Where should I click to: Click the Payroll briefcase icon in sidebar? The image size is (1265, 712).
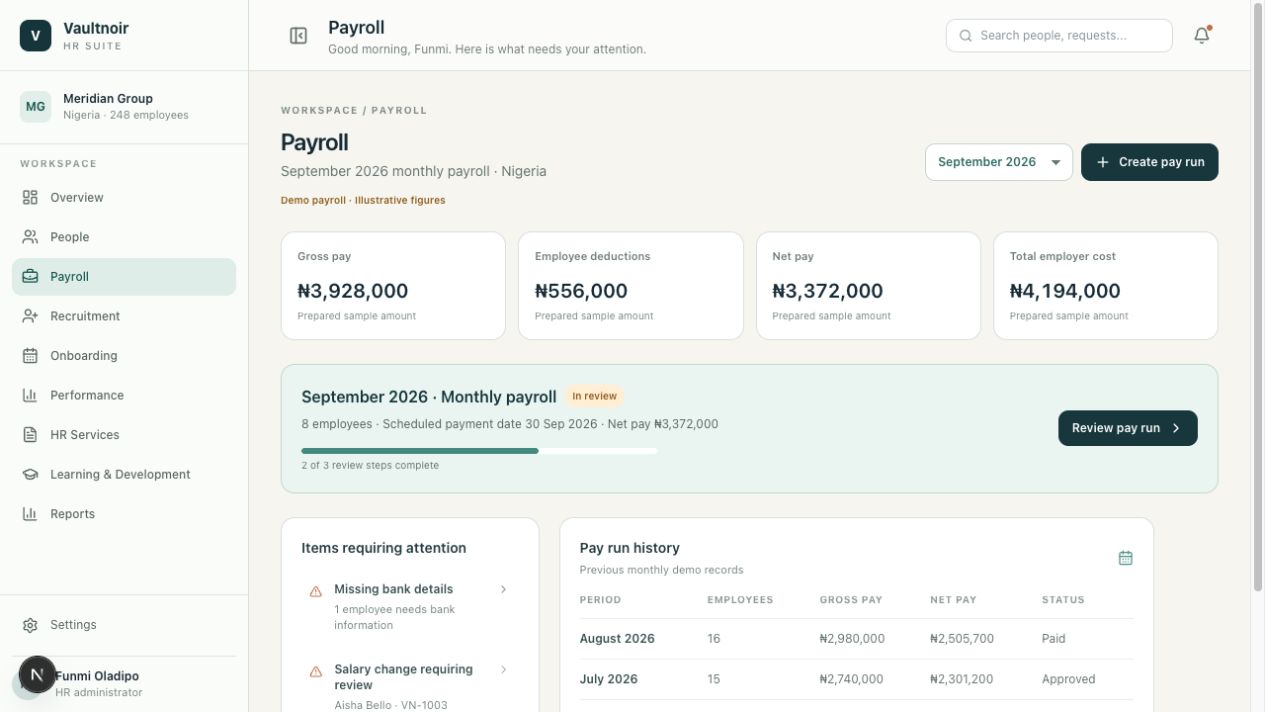(x=30, y=276)
